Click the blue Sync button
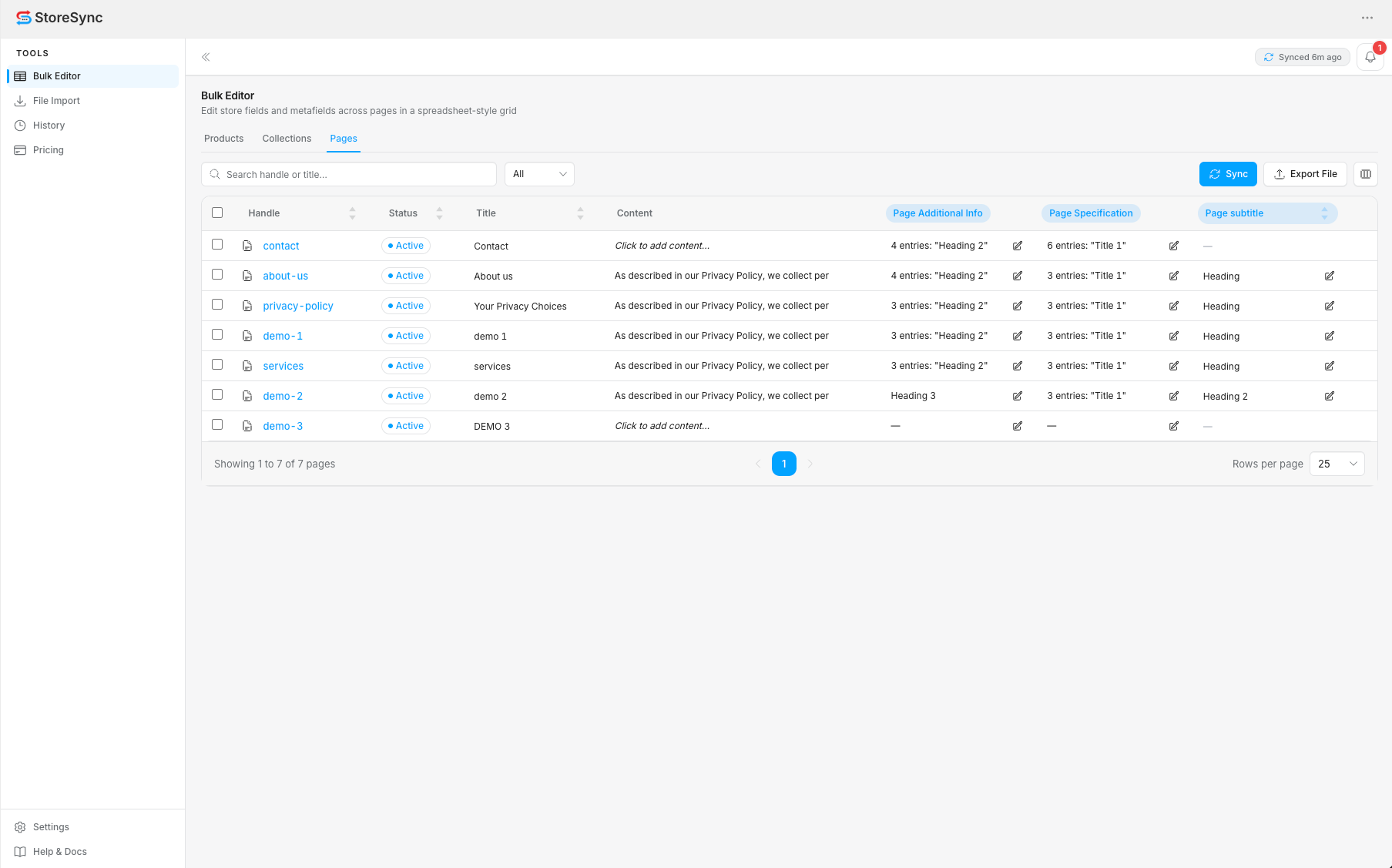 [1228, 174]
